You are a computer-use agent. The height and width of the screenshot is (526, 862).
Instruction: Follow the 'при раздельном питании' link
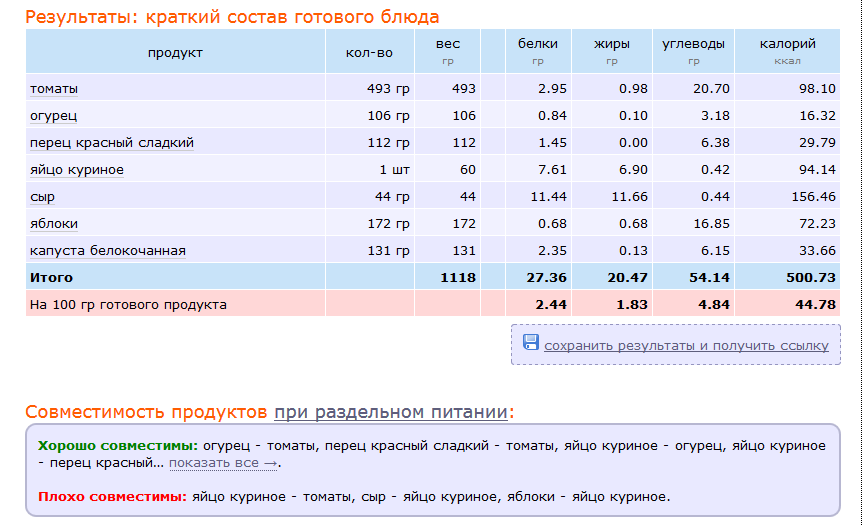click(x=391, y=412)
